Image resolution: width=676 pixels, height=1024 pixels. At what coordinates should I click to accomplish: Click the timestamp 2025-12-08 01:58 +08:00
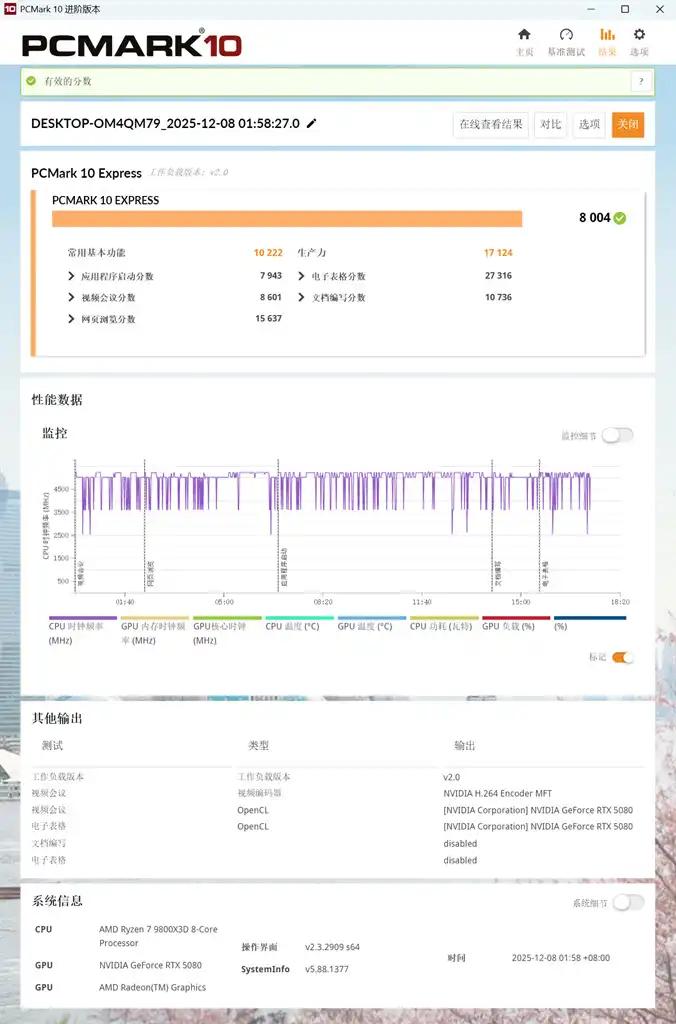click(561, 958)
